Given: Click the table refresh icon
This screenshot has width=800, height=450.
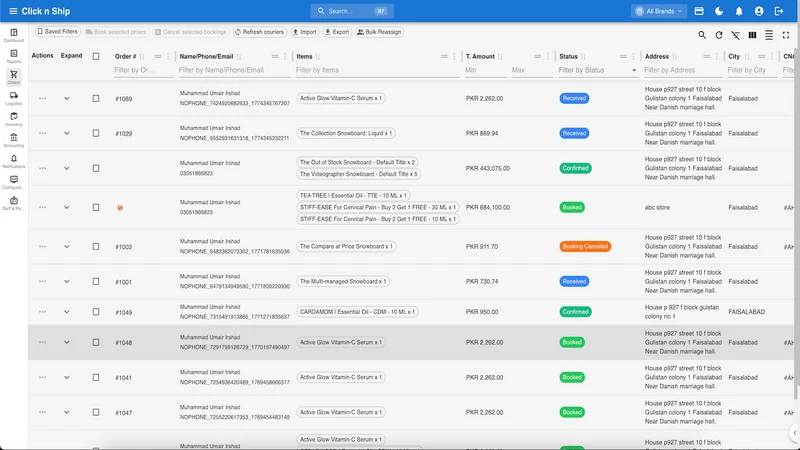Looking at the screenshot, I should click(718, 35).
